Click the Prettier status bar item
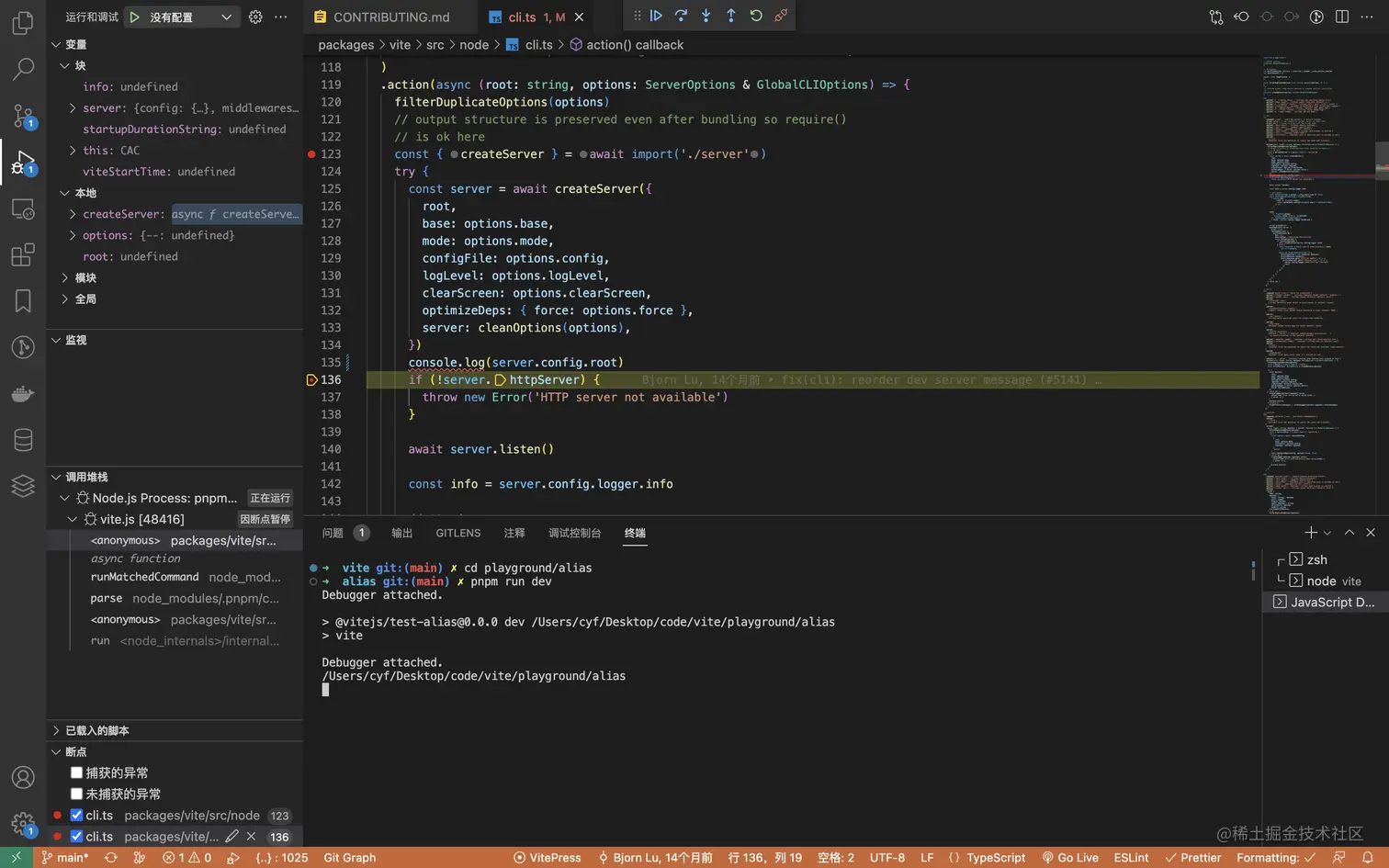This screenshot has width=1389, height=868. 1193,857
